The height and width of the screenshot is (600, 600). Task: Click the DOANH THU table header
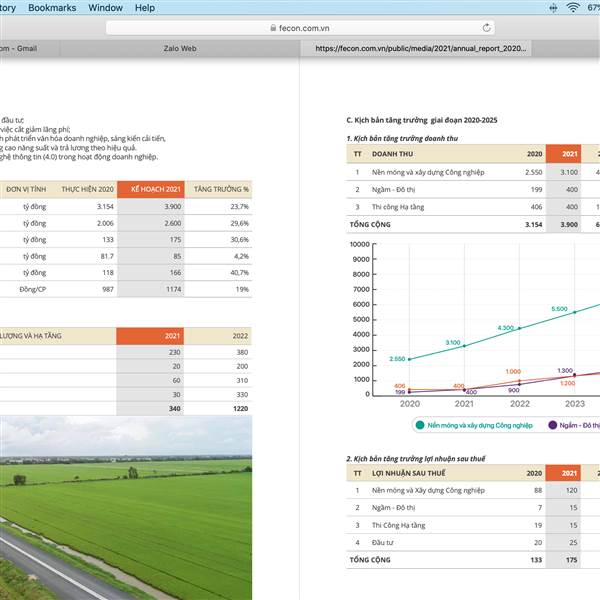[392, 154]
